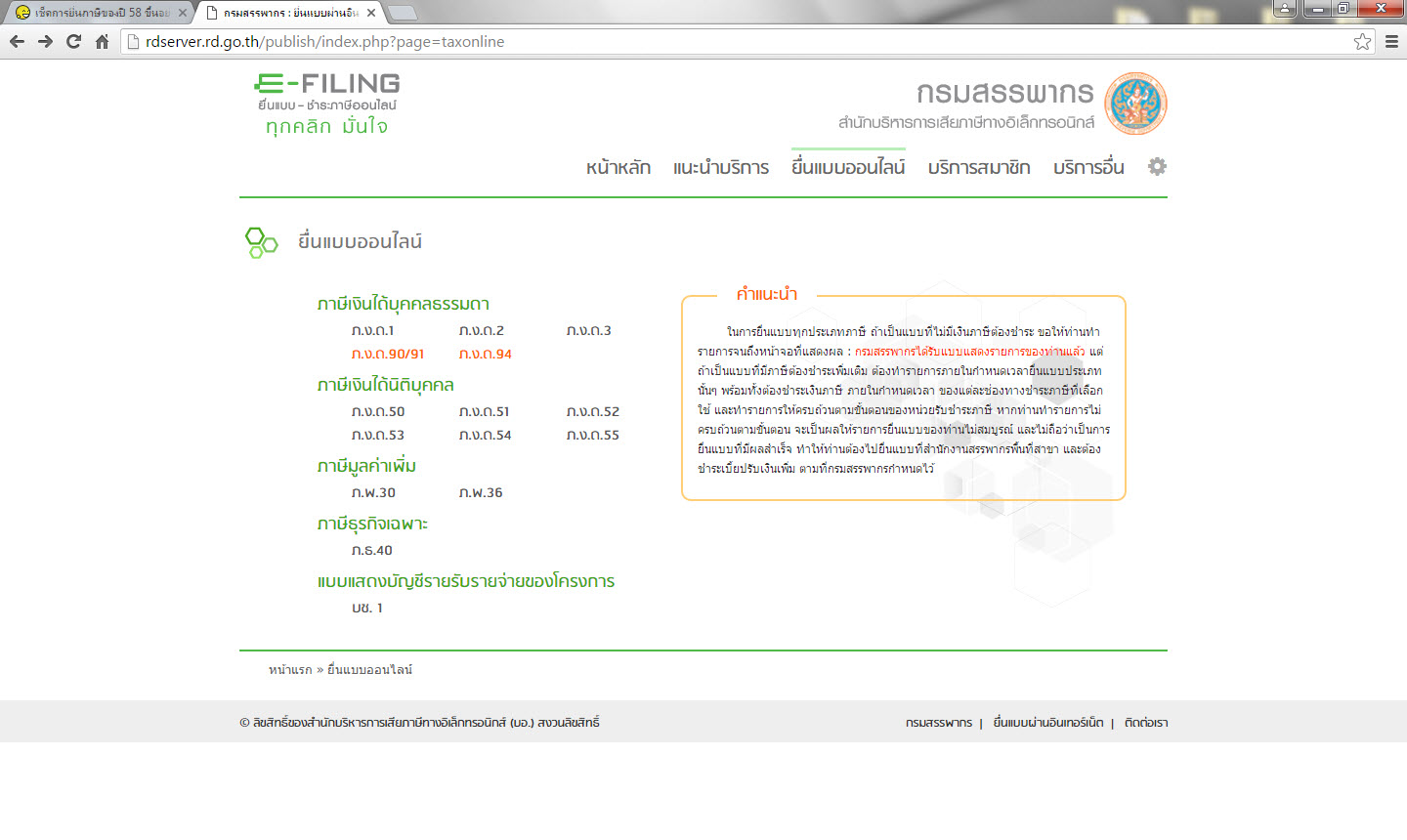Screen dimensions: 1407x840
Task: Click the ภาษีธุรกิจเฉพาะ heading
Action: point(373,524)
